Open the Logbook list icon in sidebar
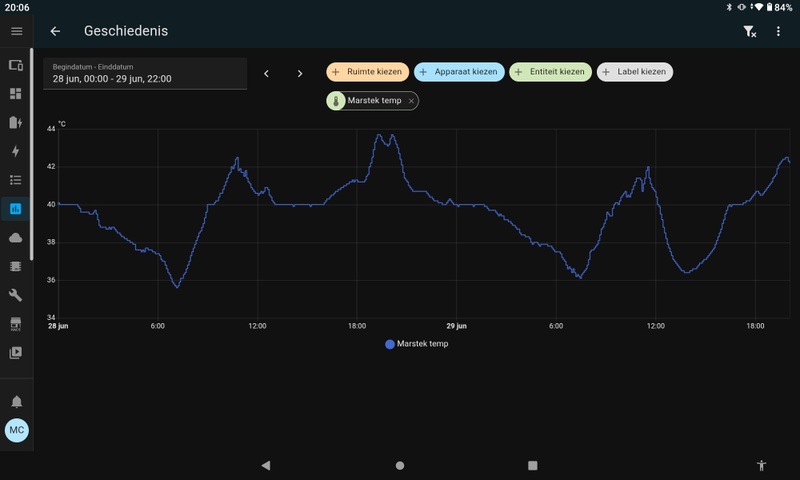Screen dimensions: 800x480 [x=16, y=180]
